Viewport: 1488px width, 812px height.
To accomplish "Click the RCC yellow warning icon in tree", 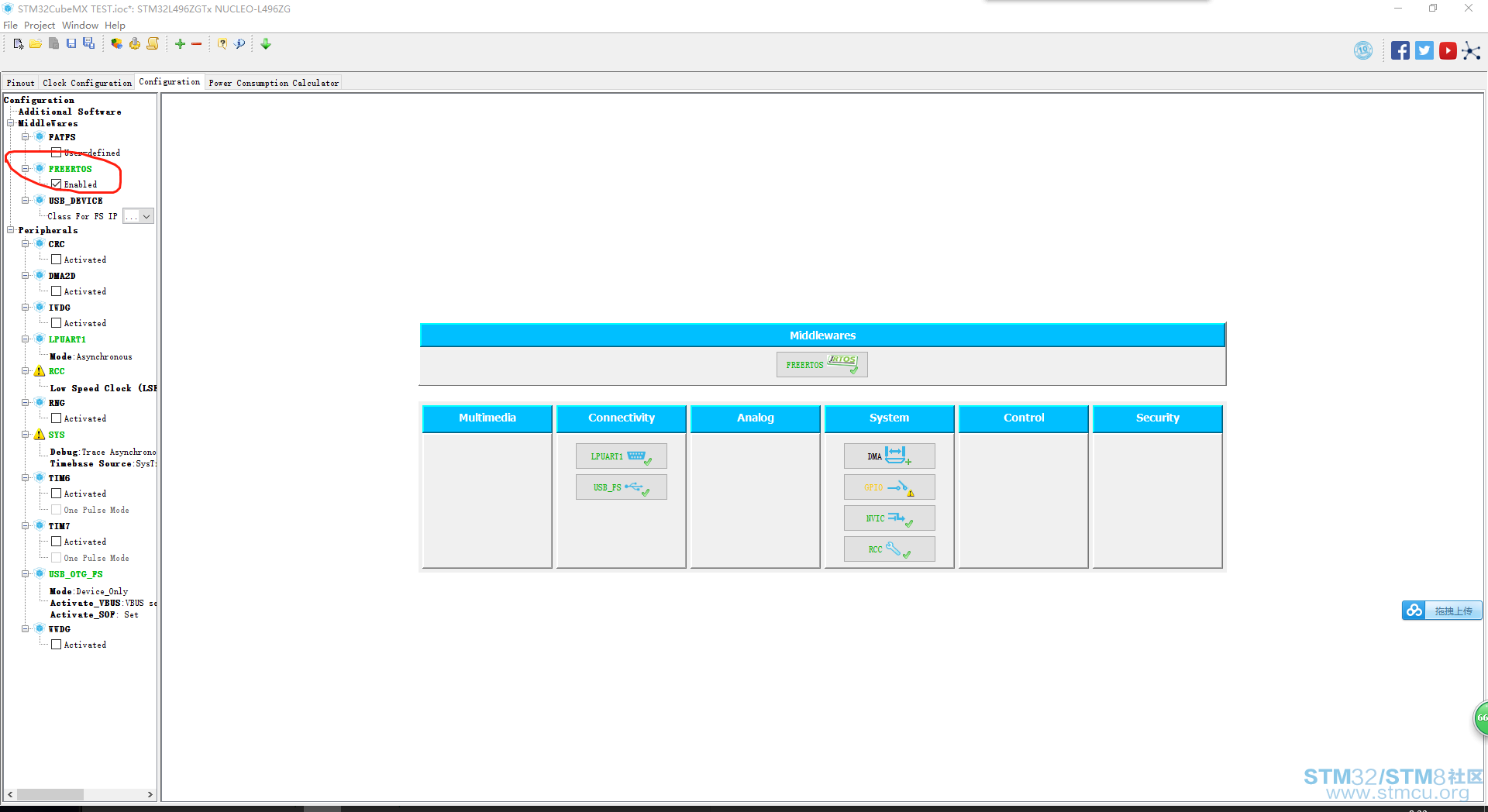I will click(x=40, y=371).
